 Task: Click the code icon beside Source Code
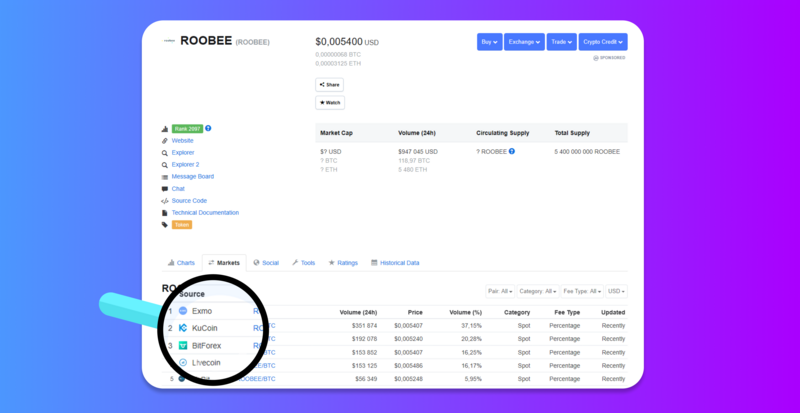[x=165, y=201]
